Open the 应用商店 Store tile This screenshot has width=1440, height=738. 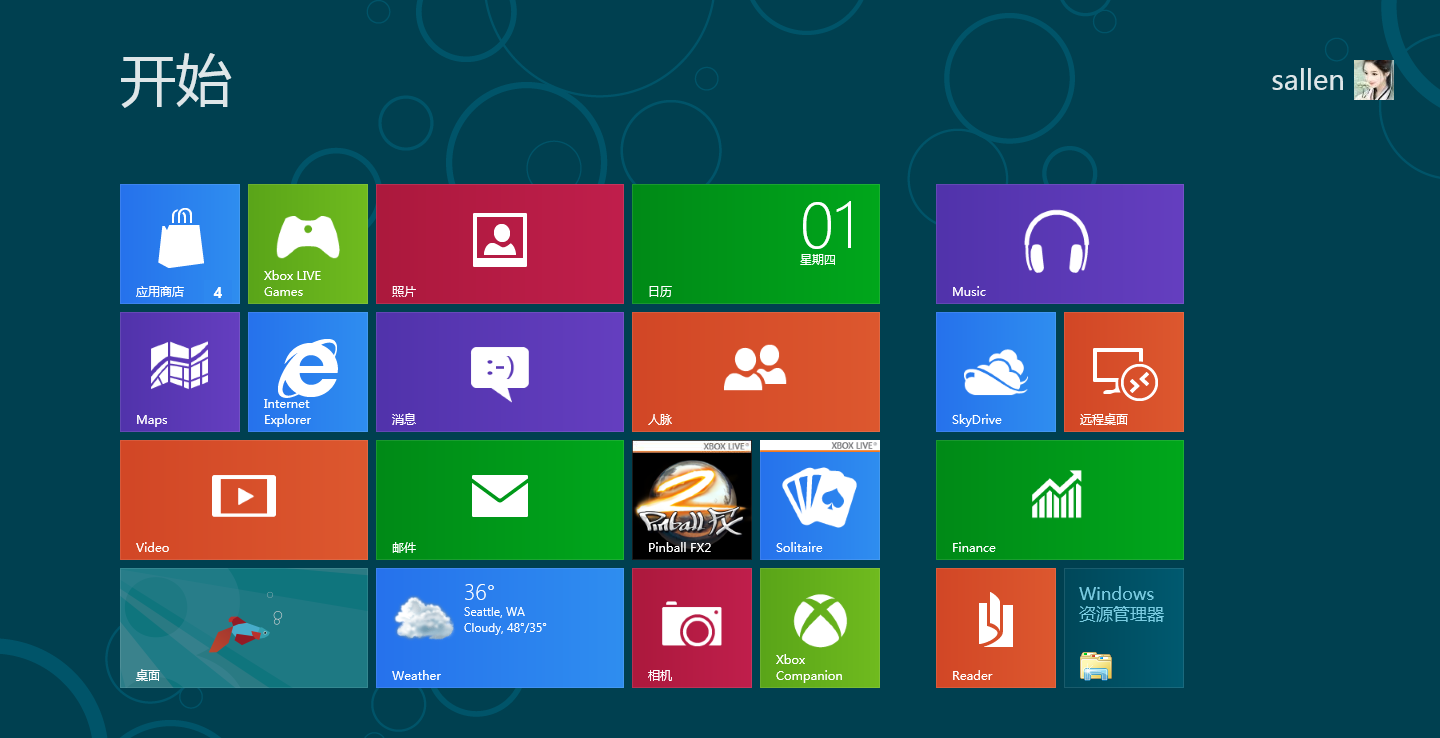pyautogui.click(x=180, y=244)
